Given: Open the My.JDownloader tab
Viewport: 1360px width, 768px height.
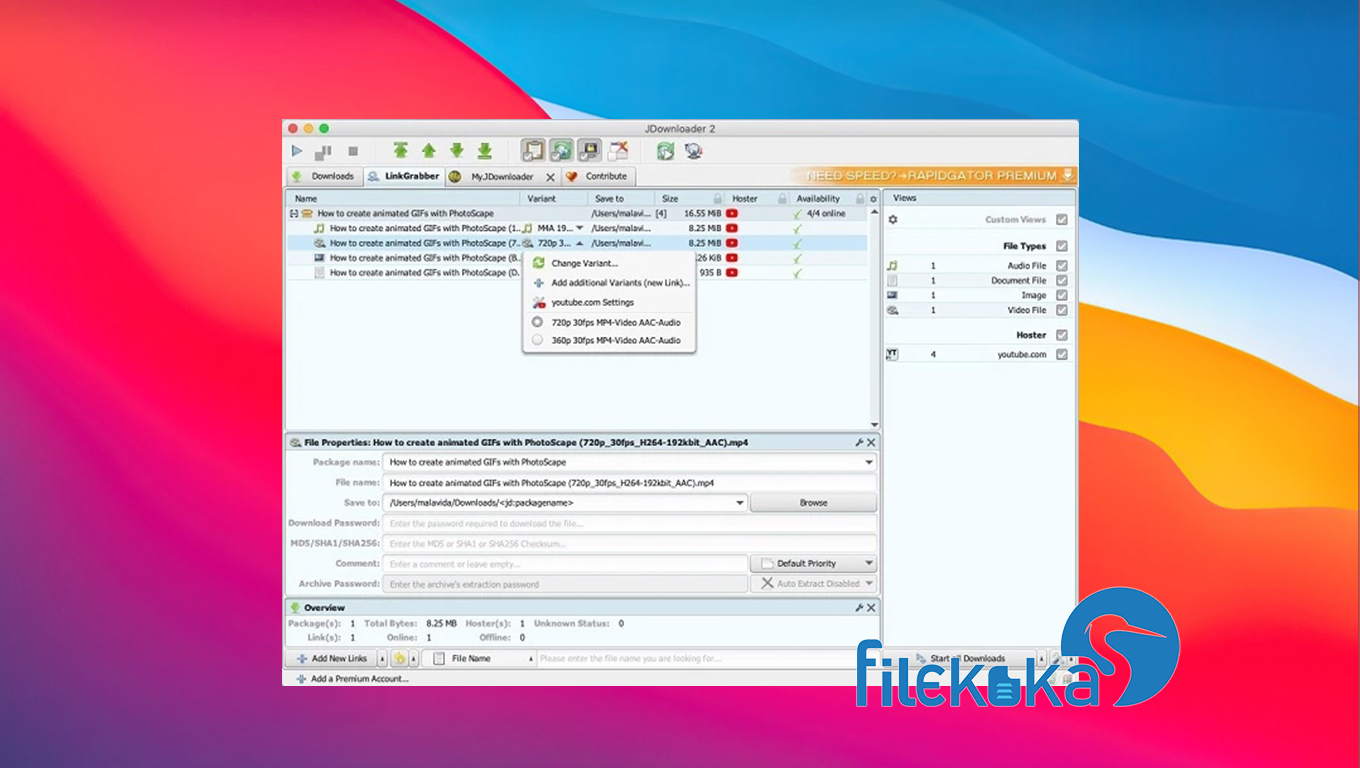Looking at the screenshot, I should (502, 176).
